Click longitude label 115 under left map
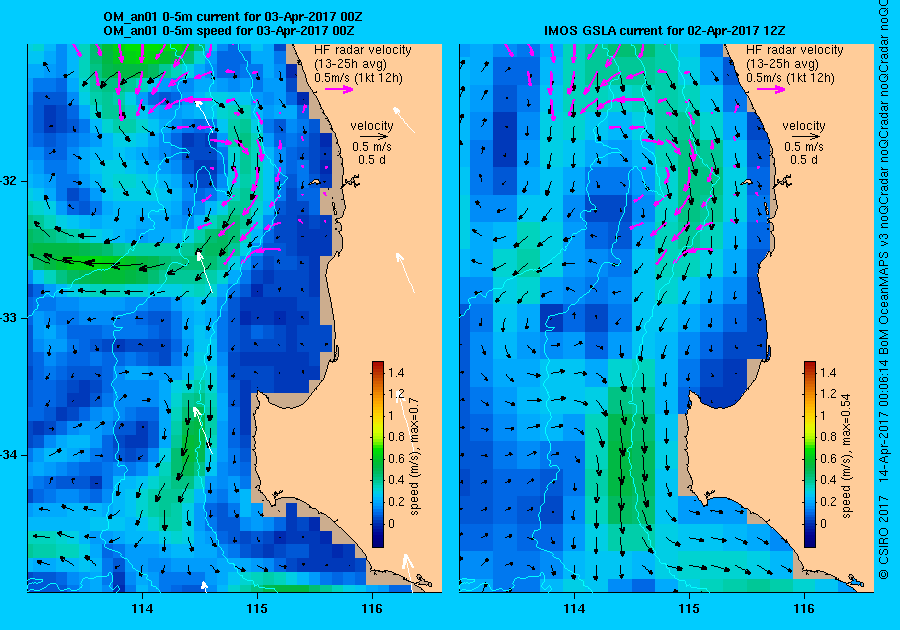This screenshot has width=900, height=630. point(257,608)
